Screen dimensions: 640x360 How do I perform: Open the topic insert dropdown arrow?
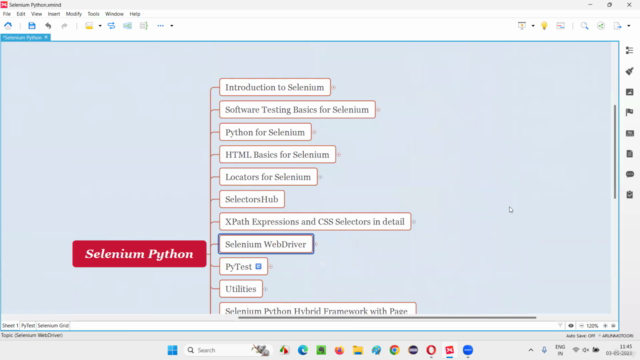[100, 26]
